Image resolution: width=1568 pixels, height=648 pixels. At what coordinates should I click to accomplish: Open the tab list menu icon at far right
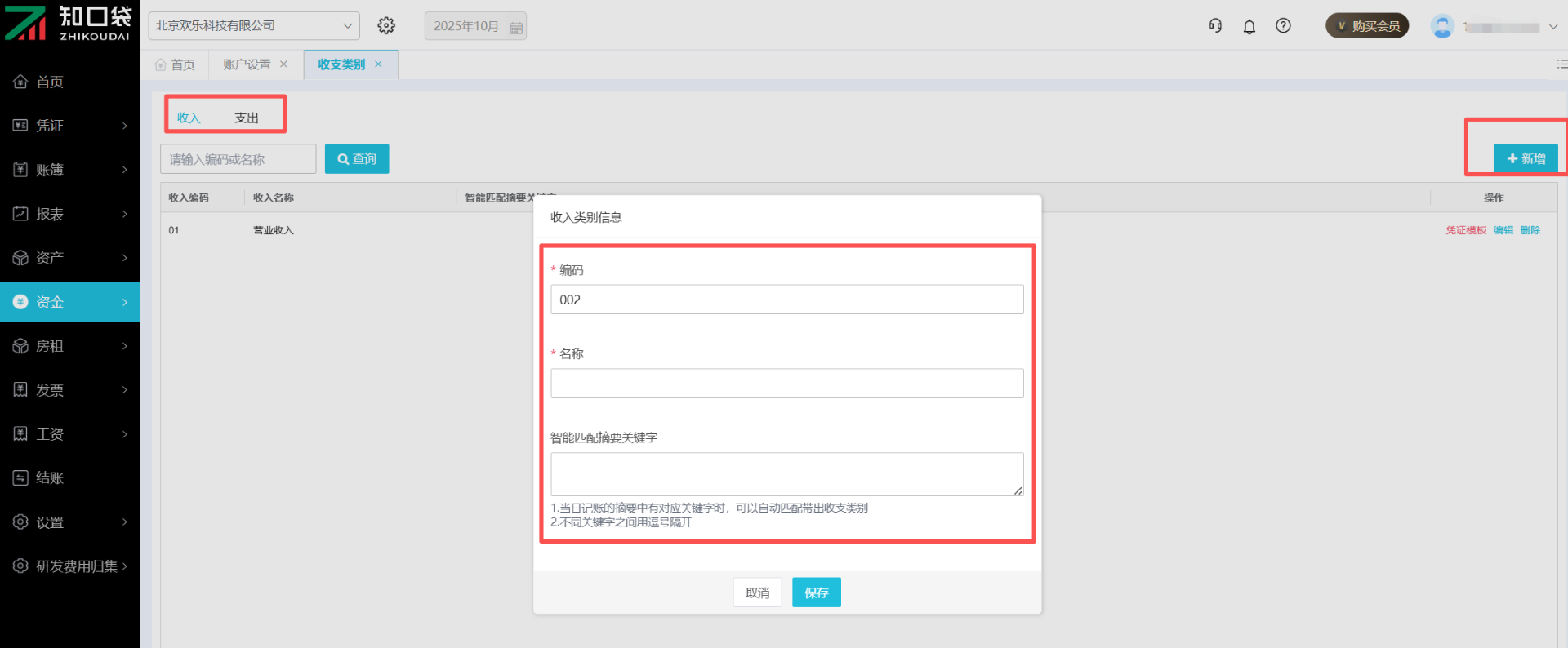tap(1561, 64)
